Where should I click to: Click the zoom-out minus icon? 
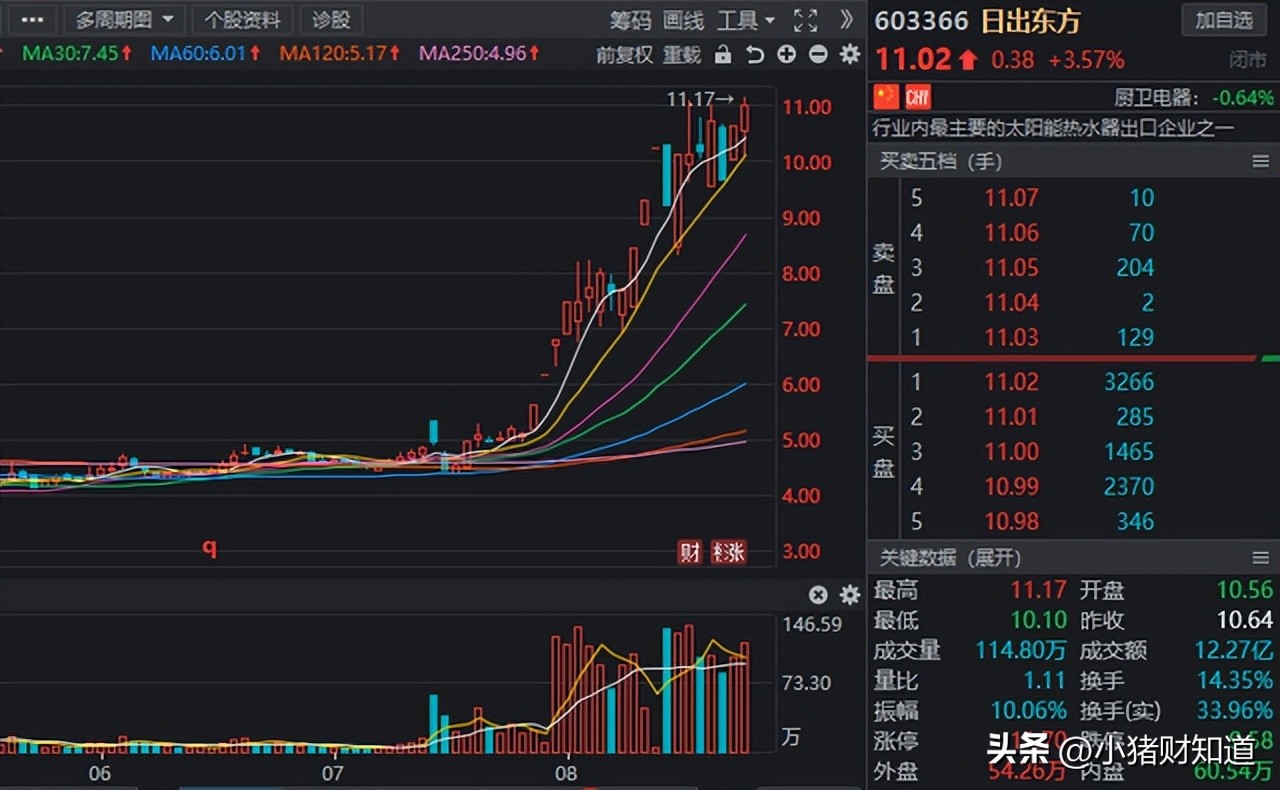point(817,55)
